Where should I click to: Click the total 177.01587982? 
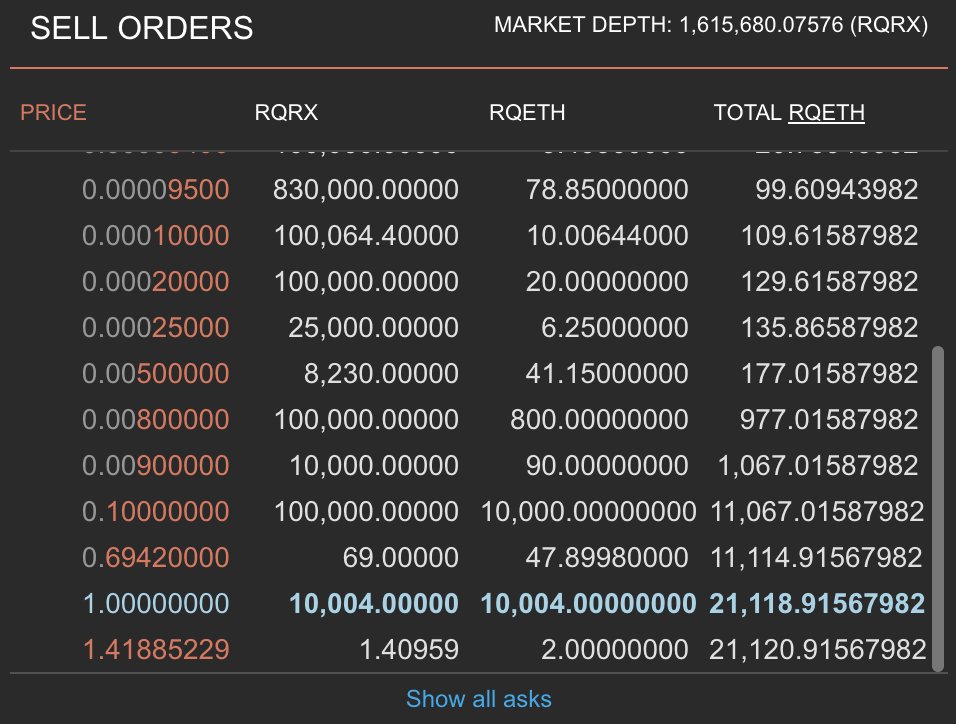click(x=830, y=373)
